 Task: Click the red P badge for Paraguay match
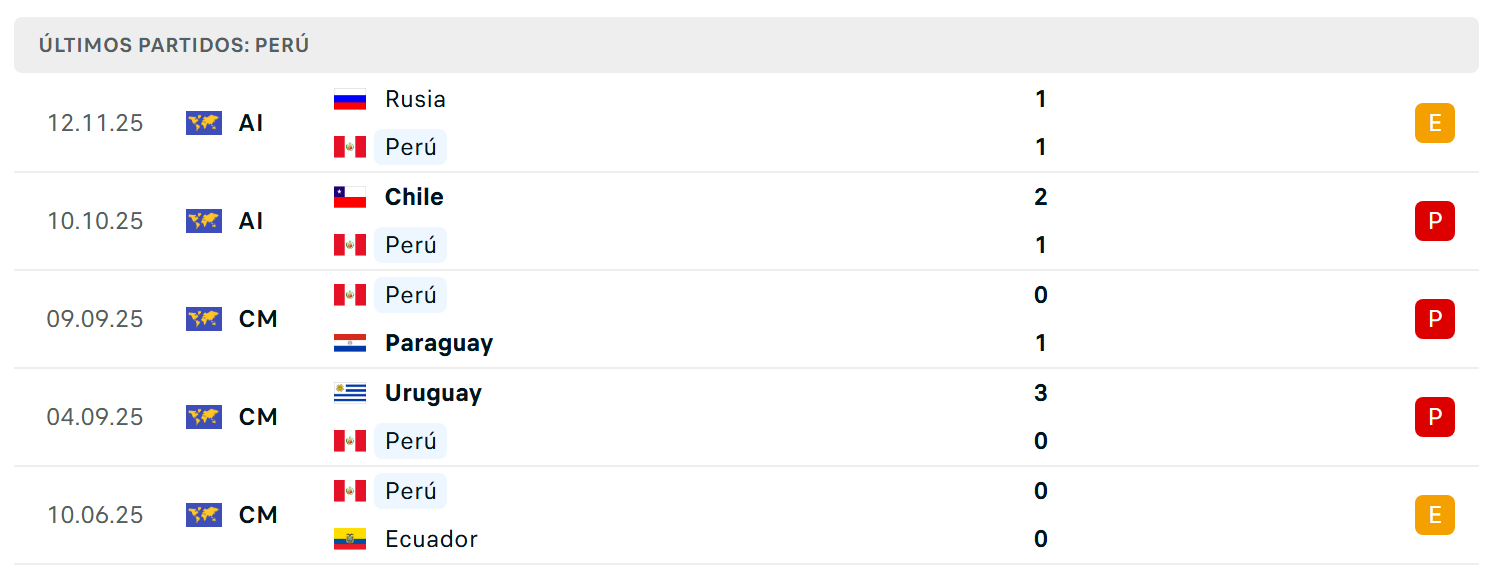(x=1434, y=319)
